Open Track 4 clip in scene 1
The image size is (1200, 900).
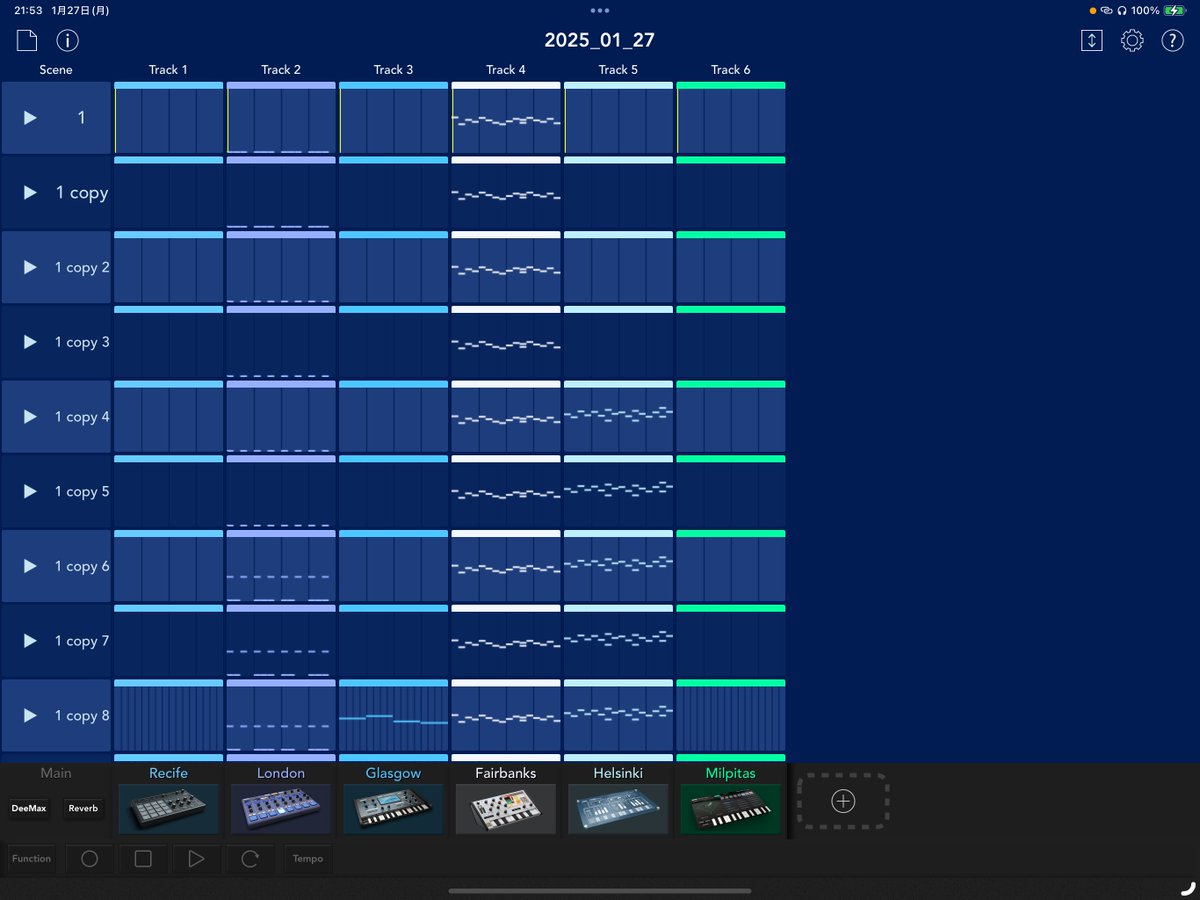(506, 118)
